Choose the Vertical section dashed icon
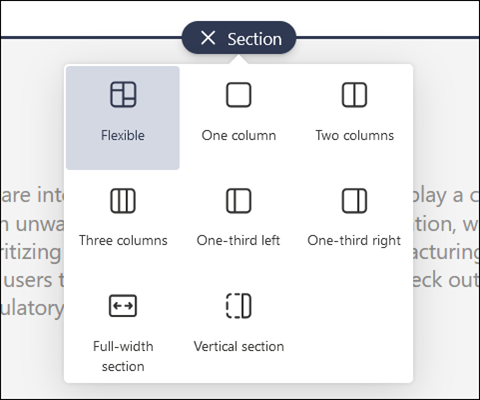This screenshot has height=400, width=480. click(x=239, y=306)
